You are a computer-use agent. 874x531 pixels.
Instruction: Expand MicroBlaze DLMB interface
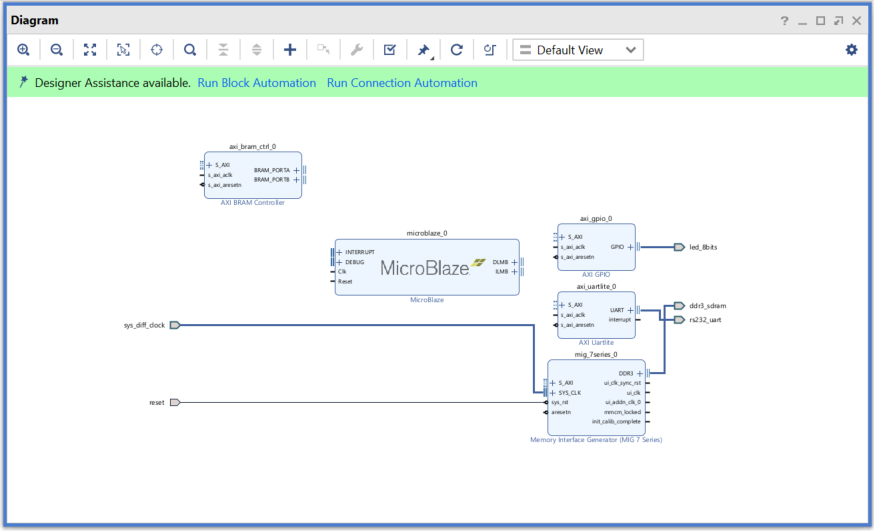(x=514, y=262)
